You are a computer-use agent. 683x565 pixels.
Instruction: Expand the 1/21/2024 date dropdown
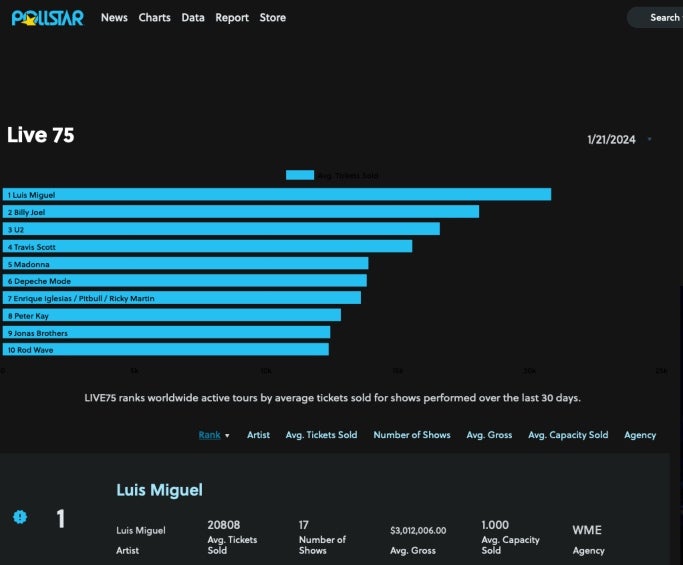(650, 140)
